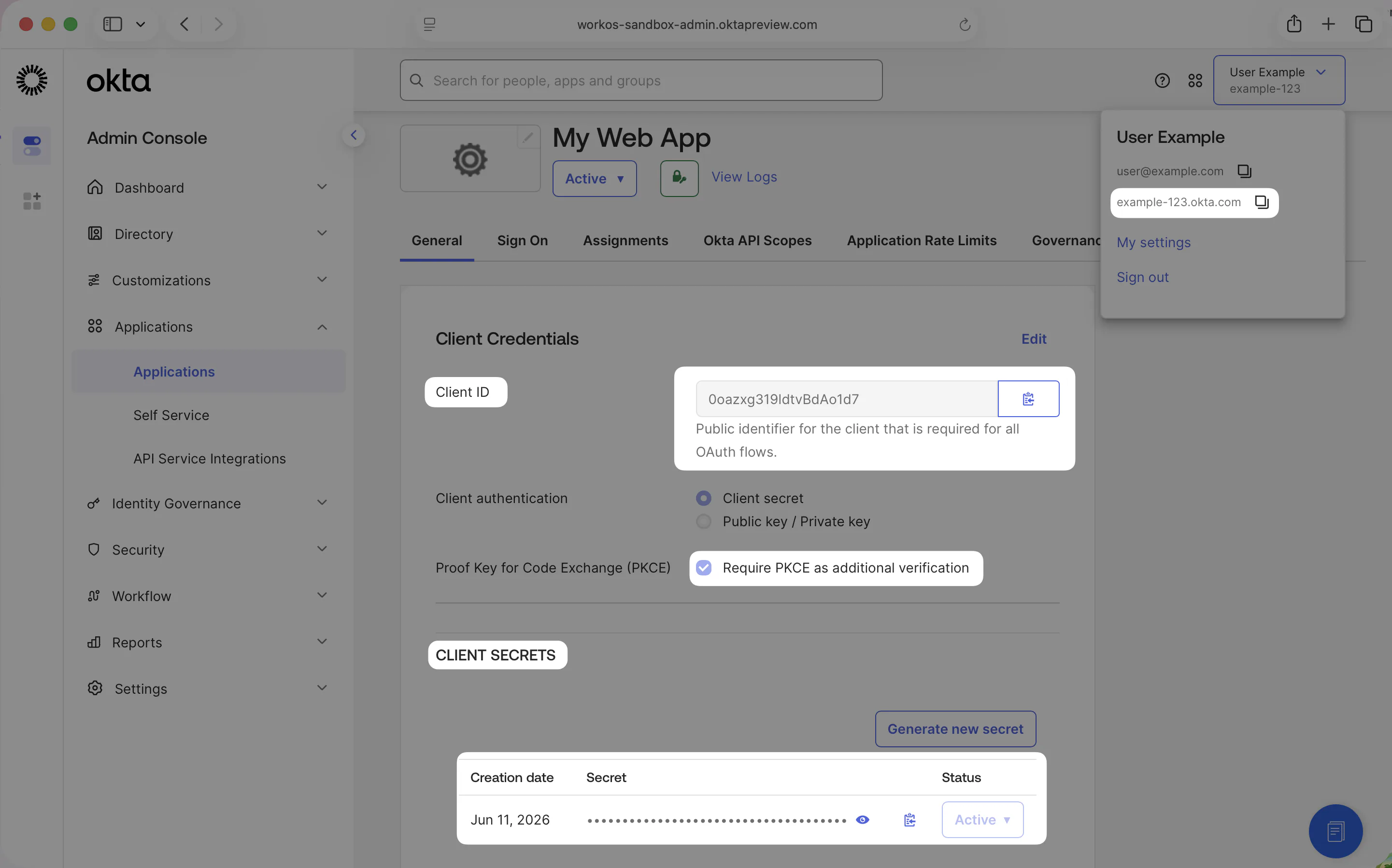The height and width of the screenshot is (868, 1392).
Task: Click Generate new secret button
Action: click(x=955, y=729)
